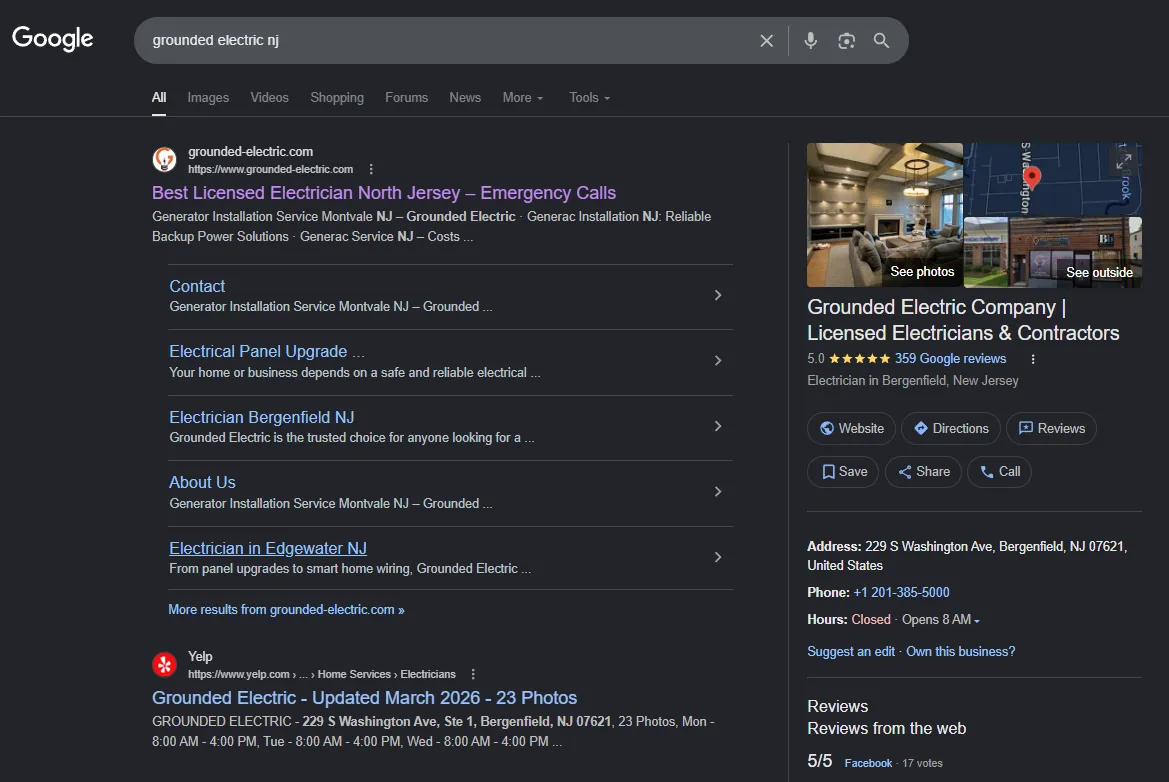Expand the More search filters dropdown

[x=523, y=98]
